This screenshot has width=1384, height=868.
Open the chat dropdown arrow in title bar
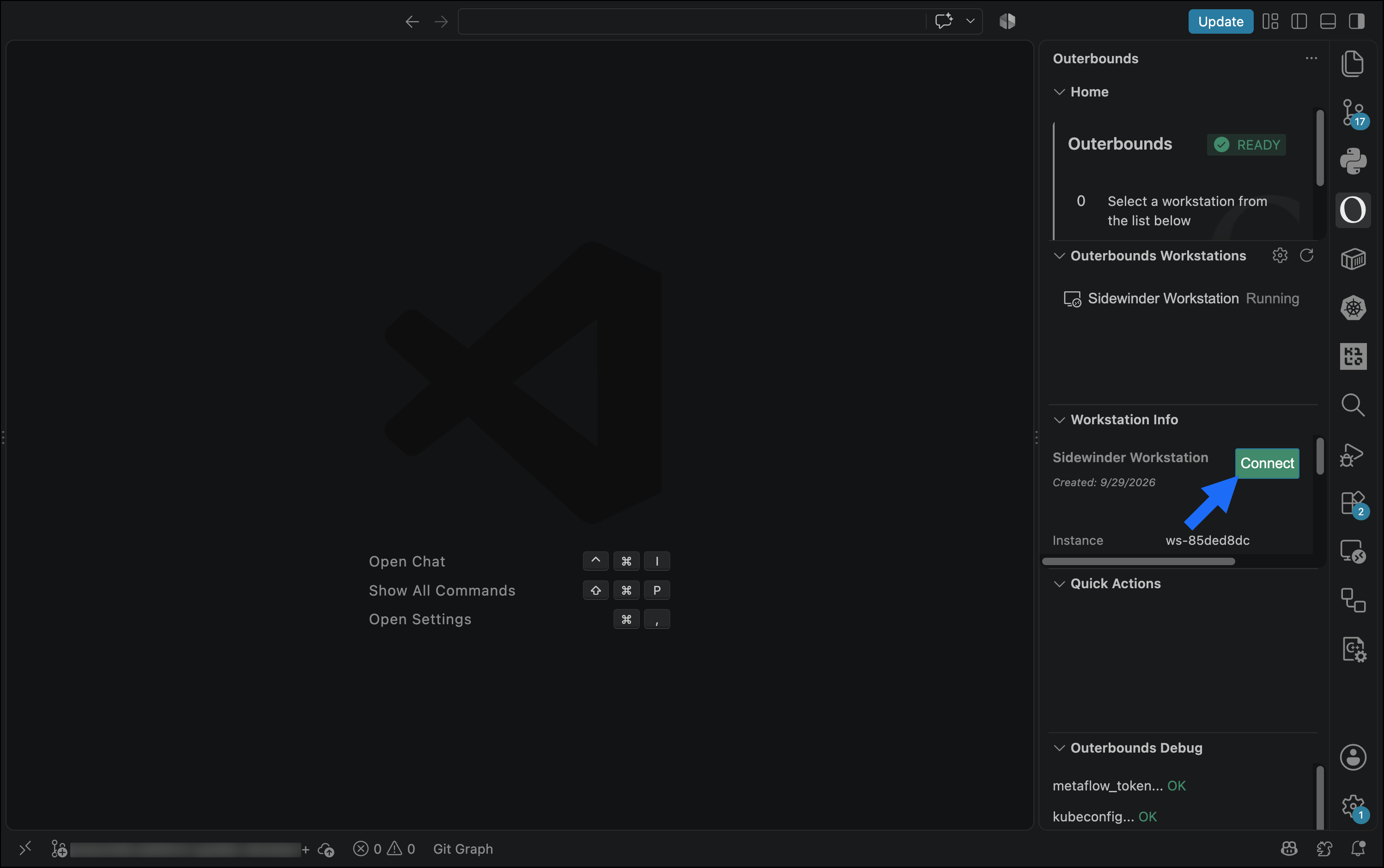(x=970, y=21)
